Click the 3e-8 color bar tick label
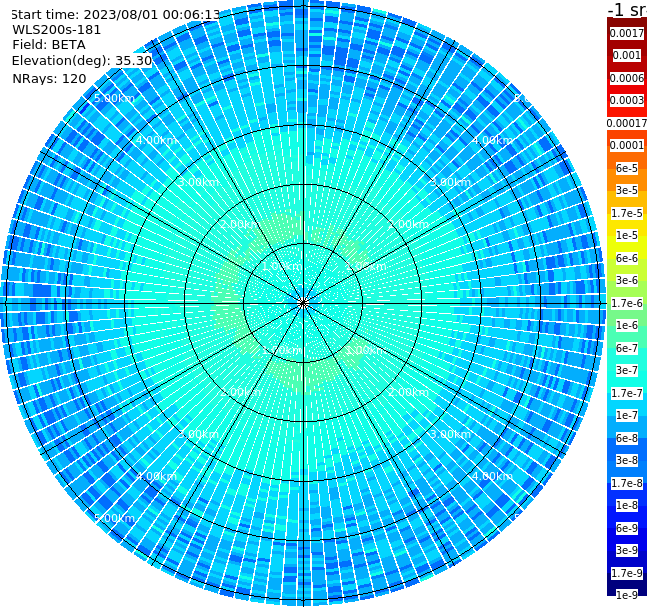The width and height of the screenshot is (647, 607). point(627,460)
